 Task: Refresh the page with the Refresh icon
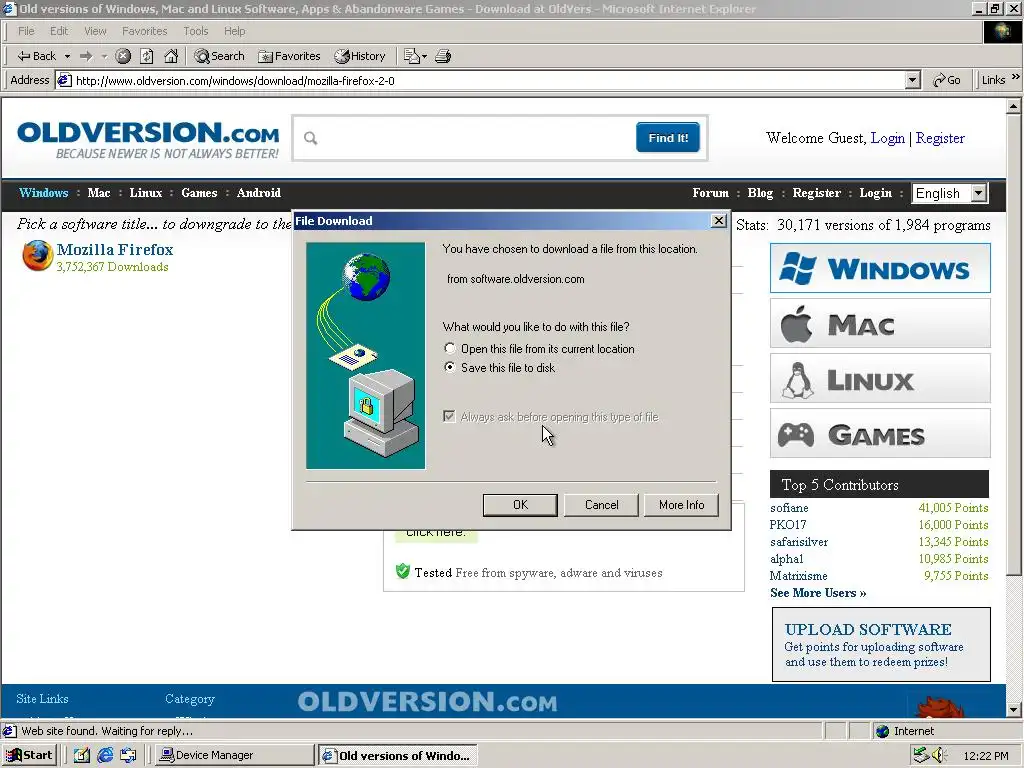click(147, 56)
